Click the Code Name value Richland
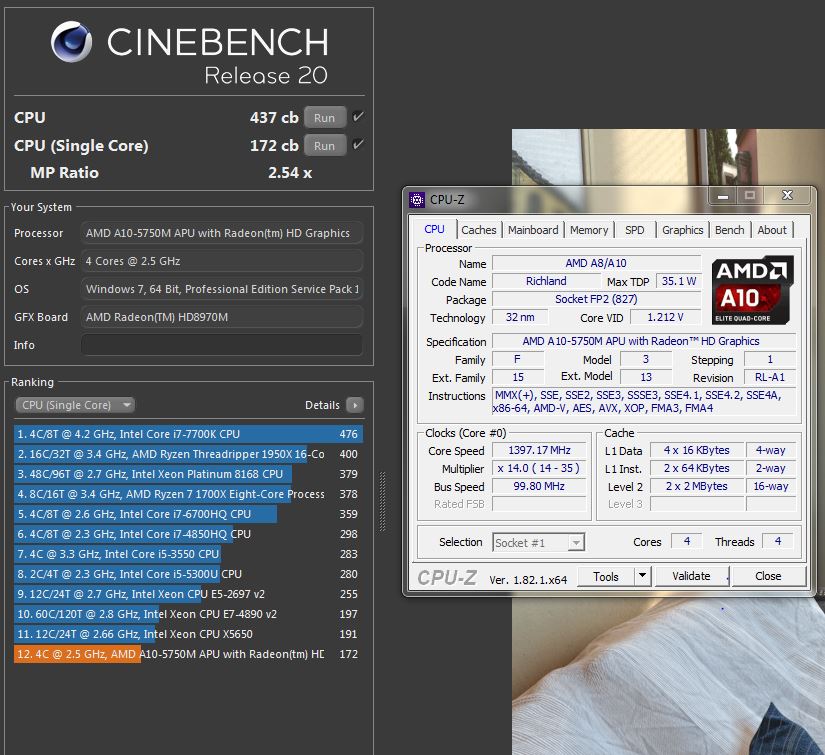Image resolution: width=825 pixels, height=755 pixels. (546, 281)
